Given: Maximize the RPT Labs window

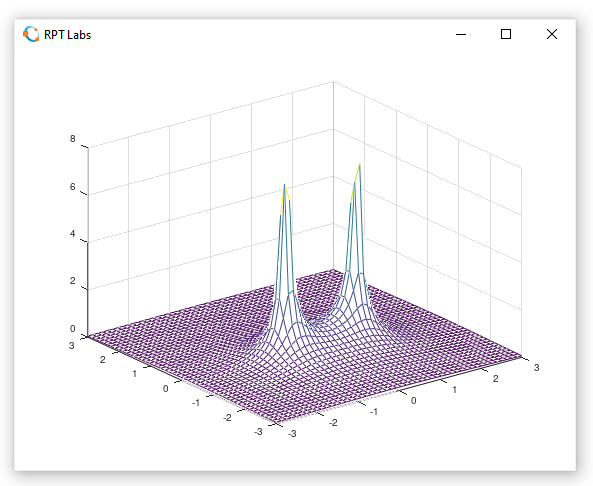Looking at the screenshot, I should (x=506, y=34).
